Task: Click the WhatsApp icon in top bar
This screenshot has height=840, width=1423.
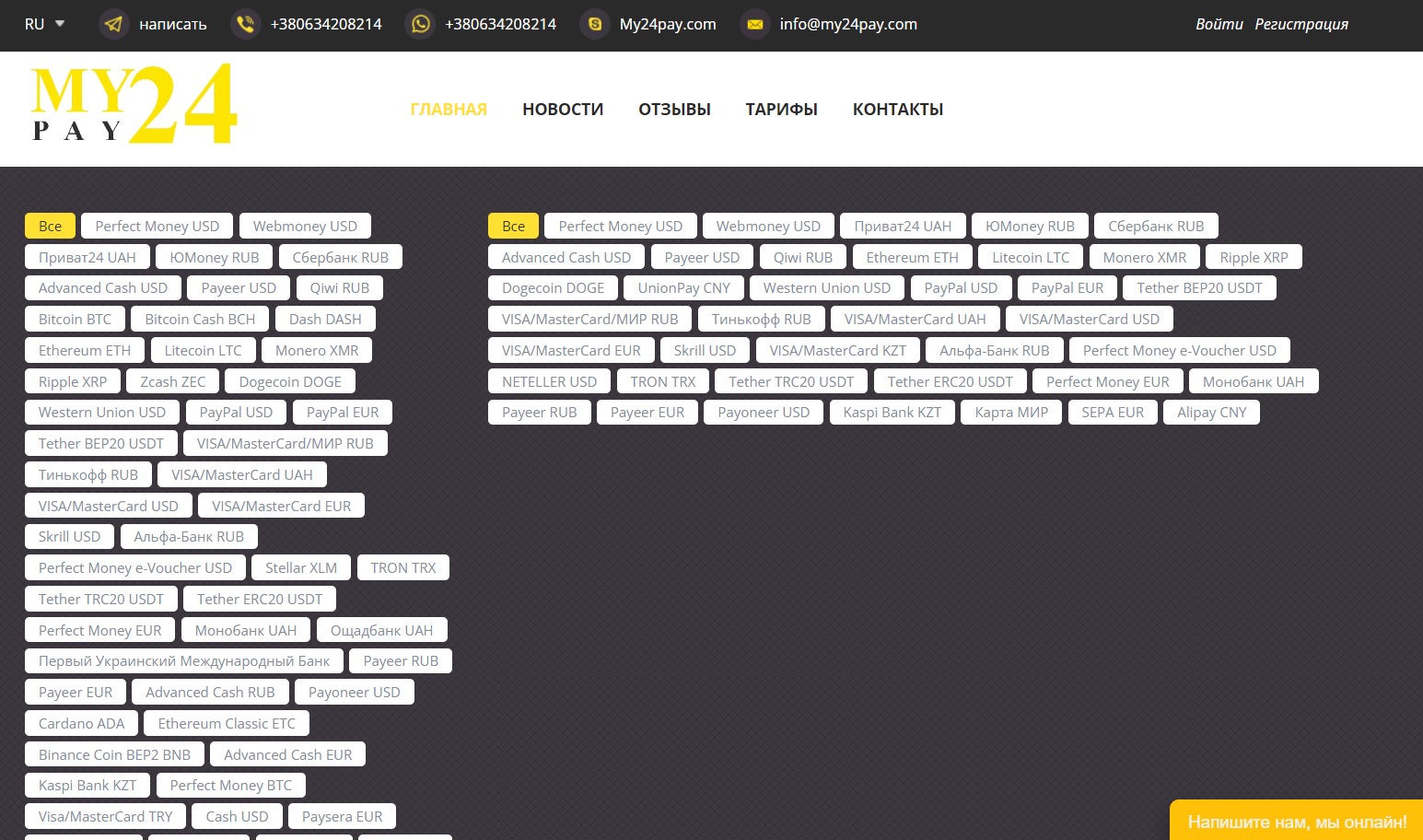Action: tap(420, 24)
